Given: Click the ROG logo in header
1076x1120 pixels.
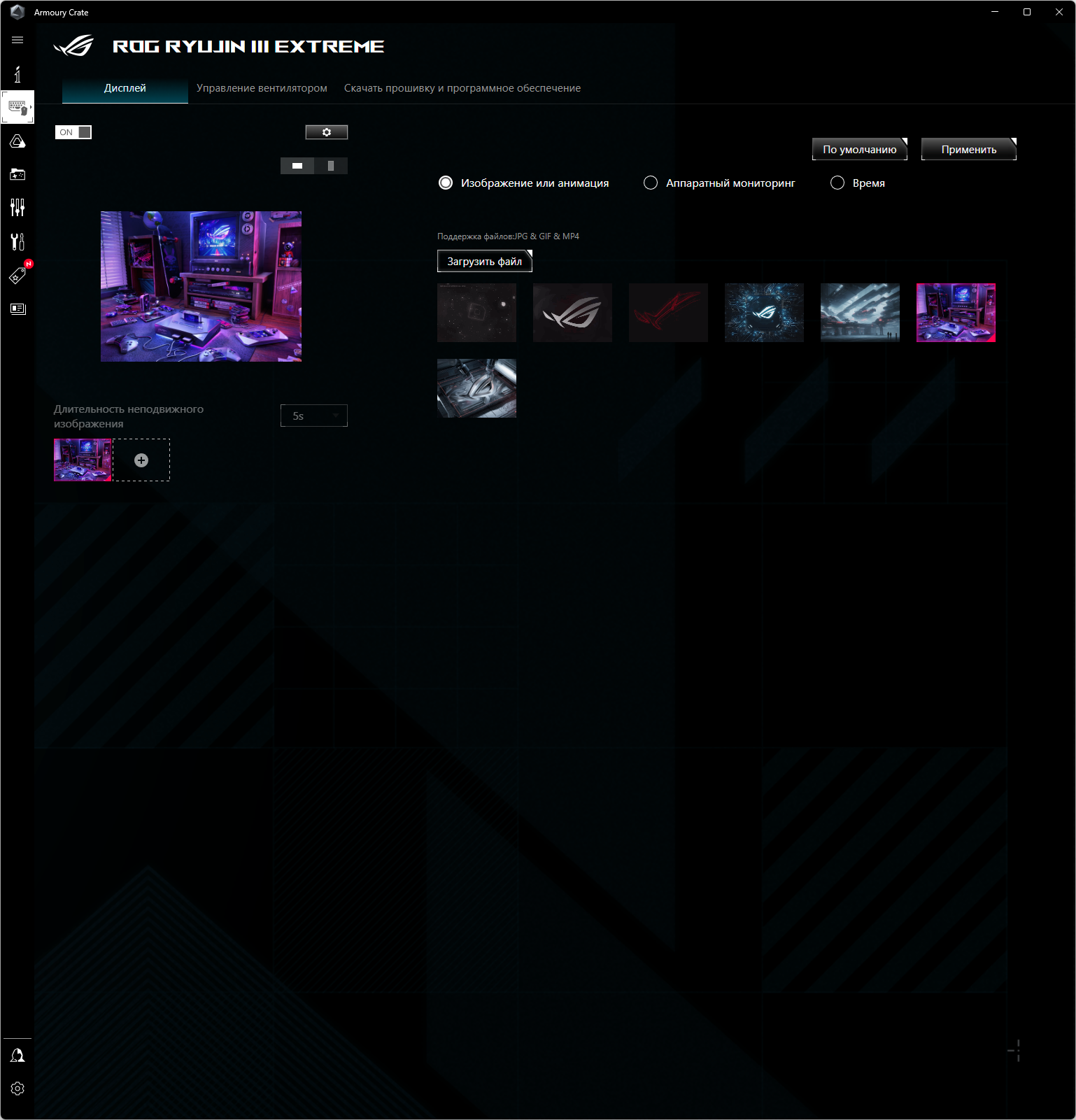Looking at the screenshot, I should click(73, 46).
